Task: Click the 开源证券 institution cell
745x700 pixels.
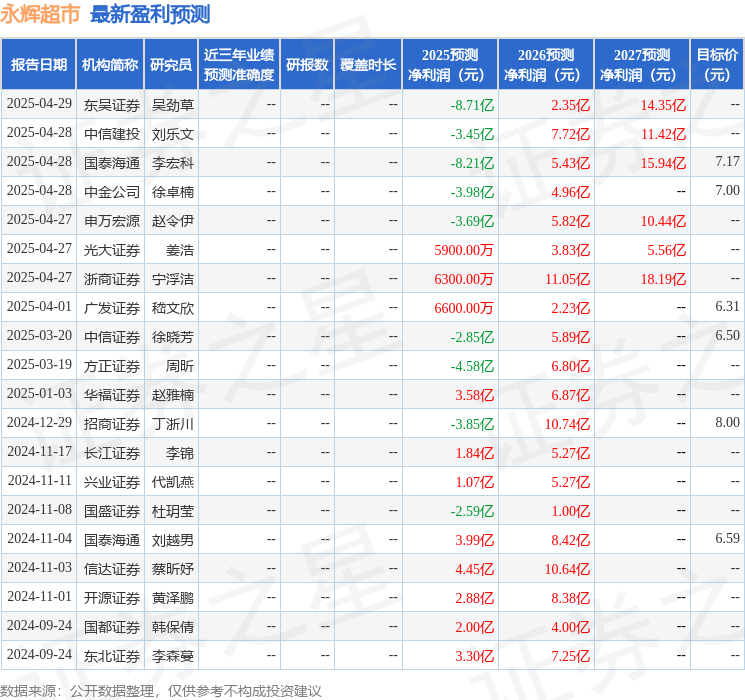Action: (x=112, y=598)
